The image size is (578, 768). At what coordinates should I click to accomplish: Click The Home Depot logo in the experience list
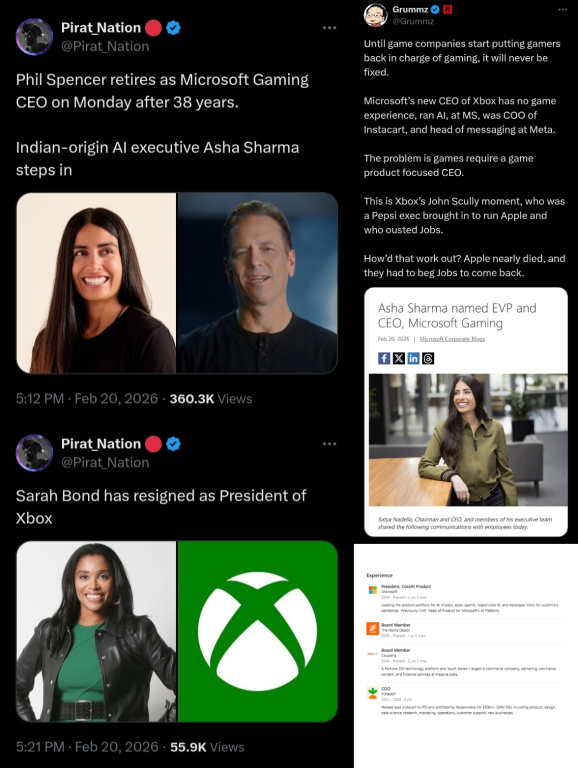pos(373,628)
